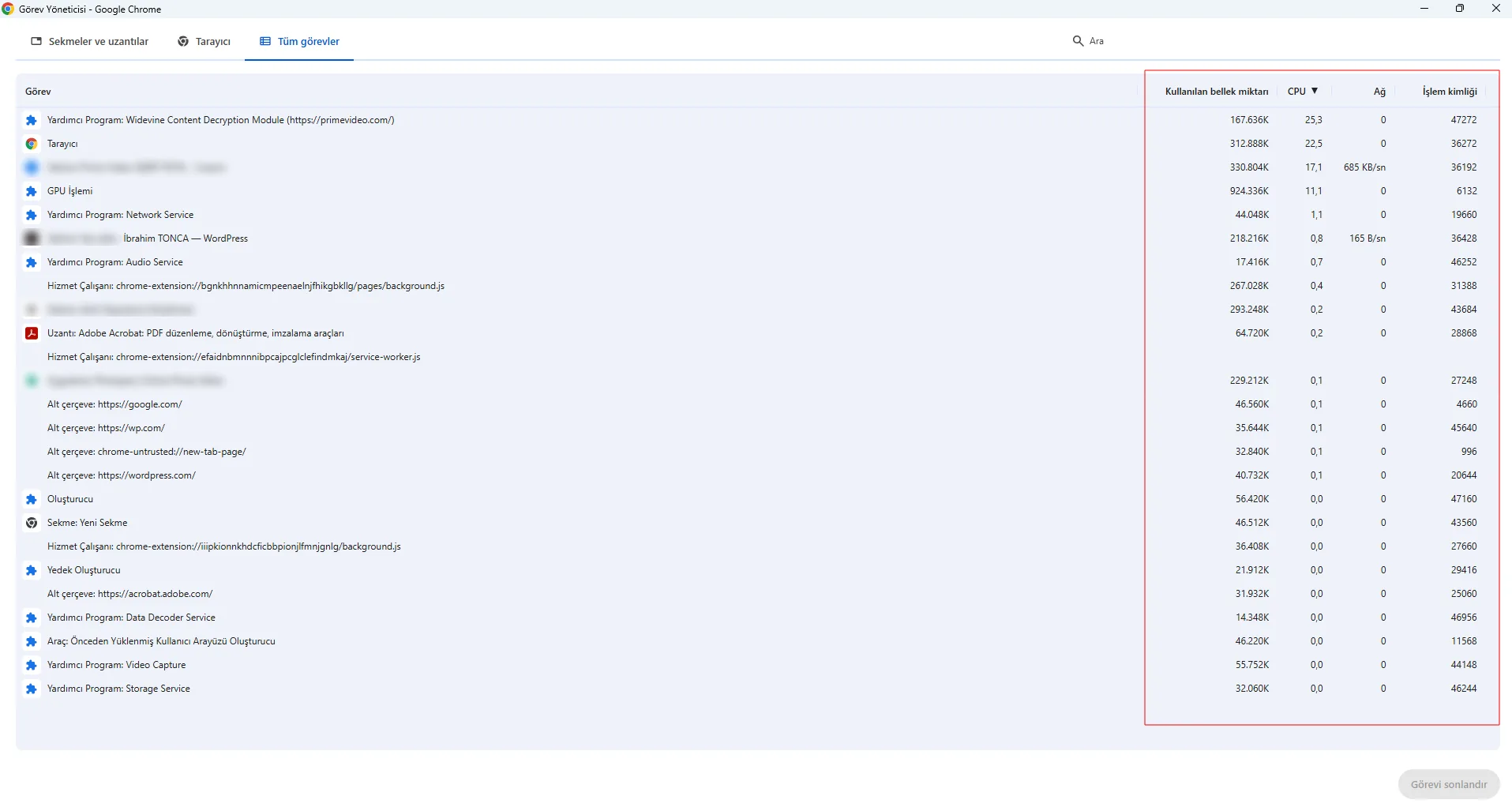Viewport: 1512px width, 811px height.
Task: Select the Alt çerçeve: https://google.com/ row
Action: 114,404
